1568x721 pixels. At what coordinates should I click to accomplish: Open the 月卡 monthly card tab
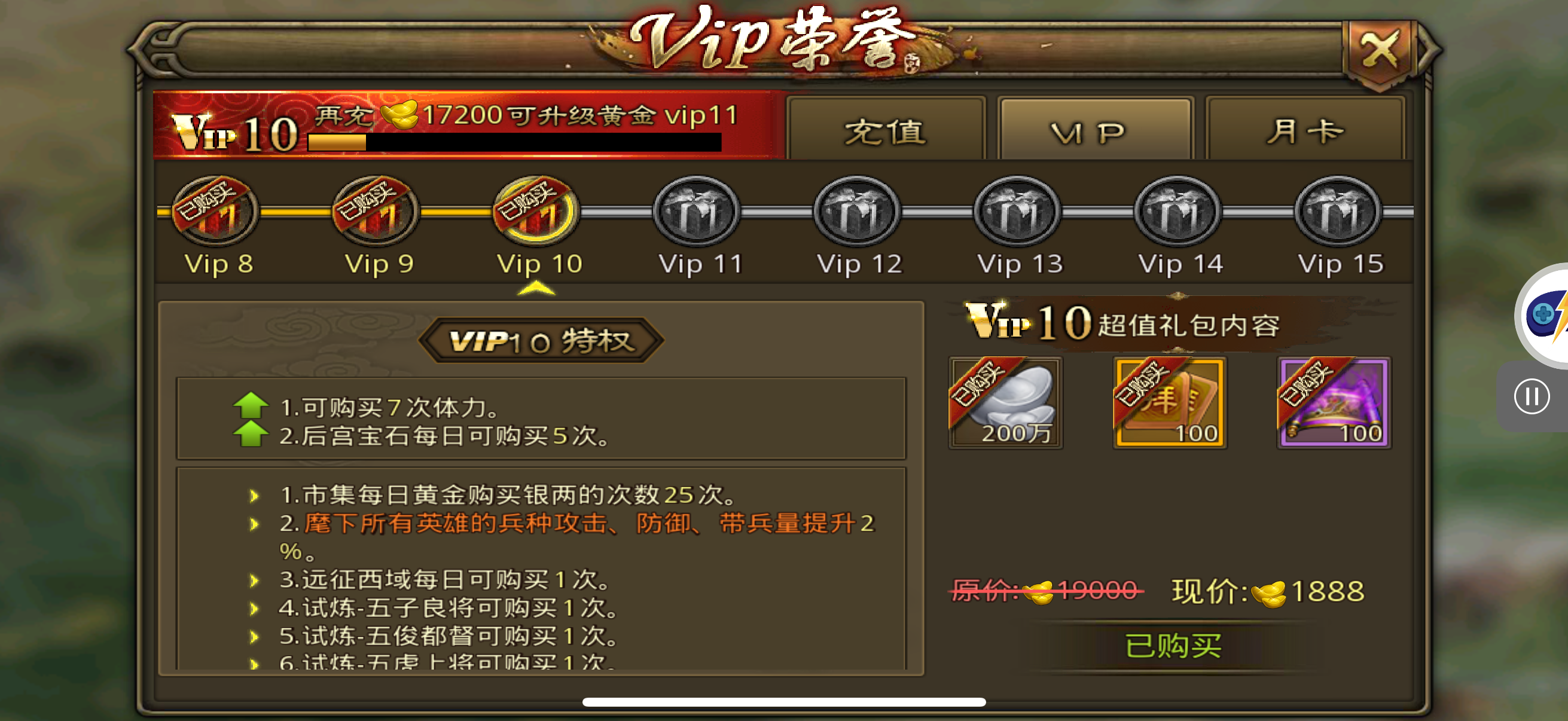click(1305, 130)
